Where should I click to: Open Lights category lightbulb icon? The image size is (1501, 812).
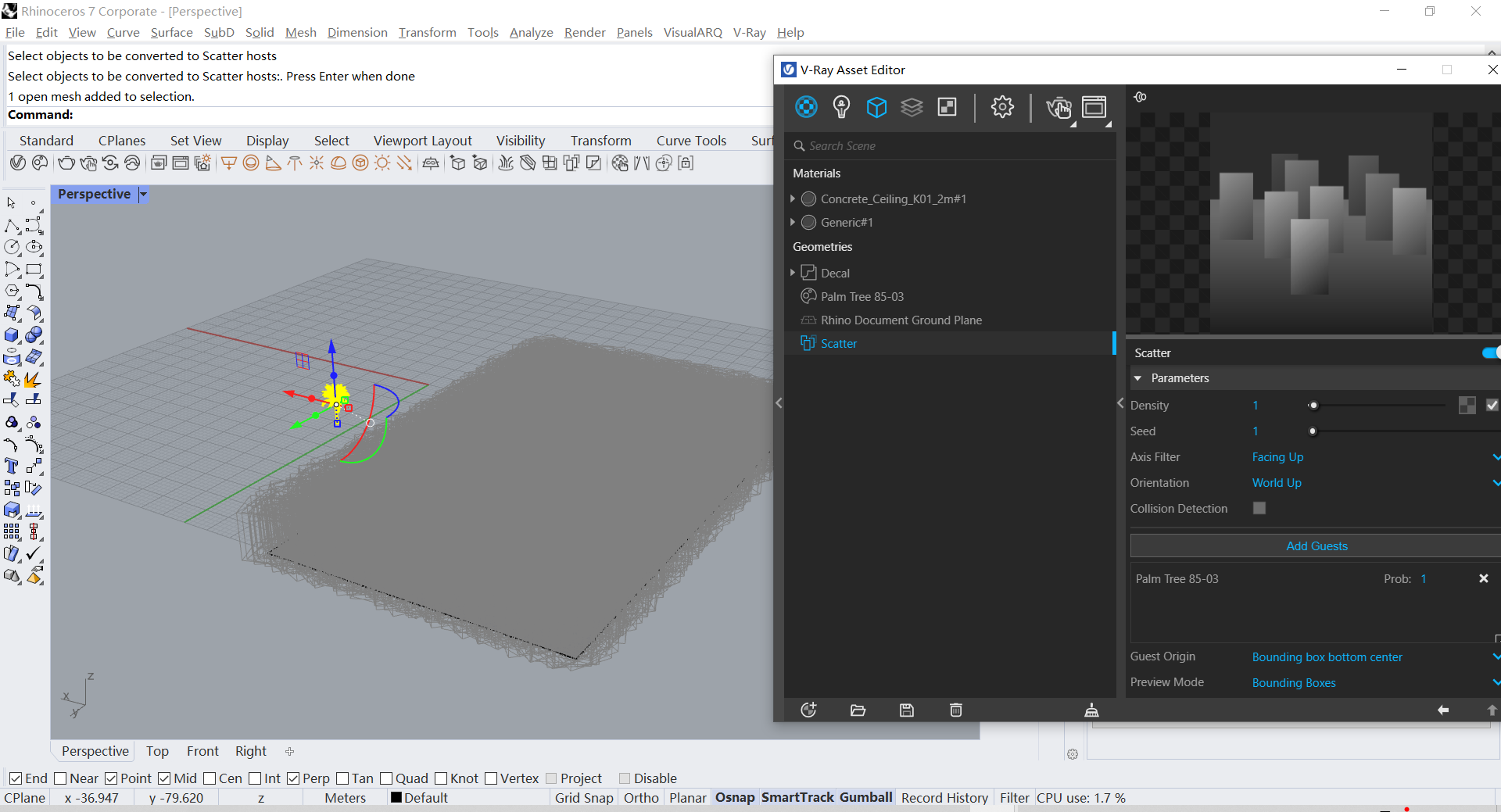click(841, 106)
